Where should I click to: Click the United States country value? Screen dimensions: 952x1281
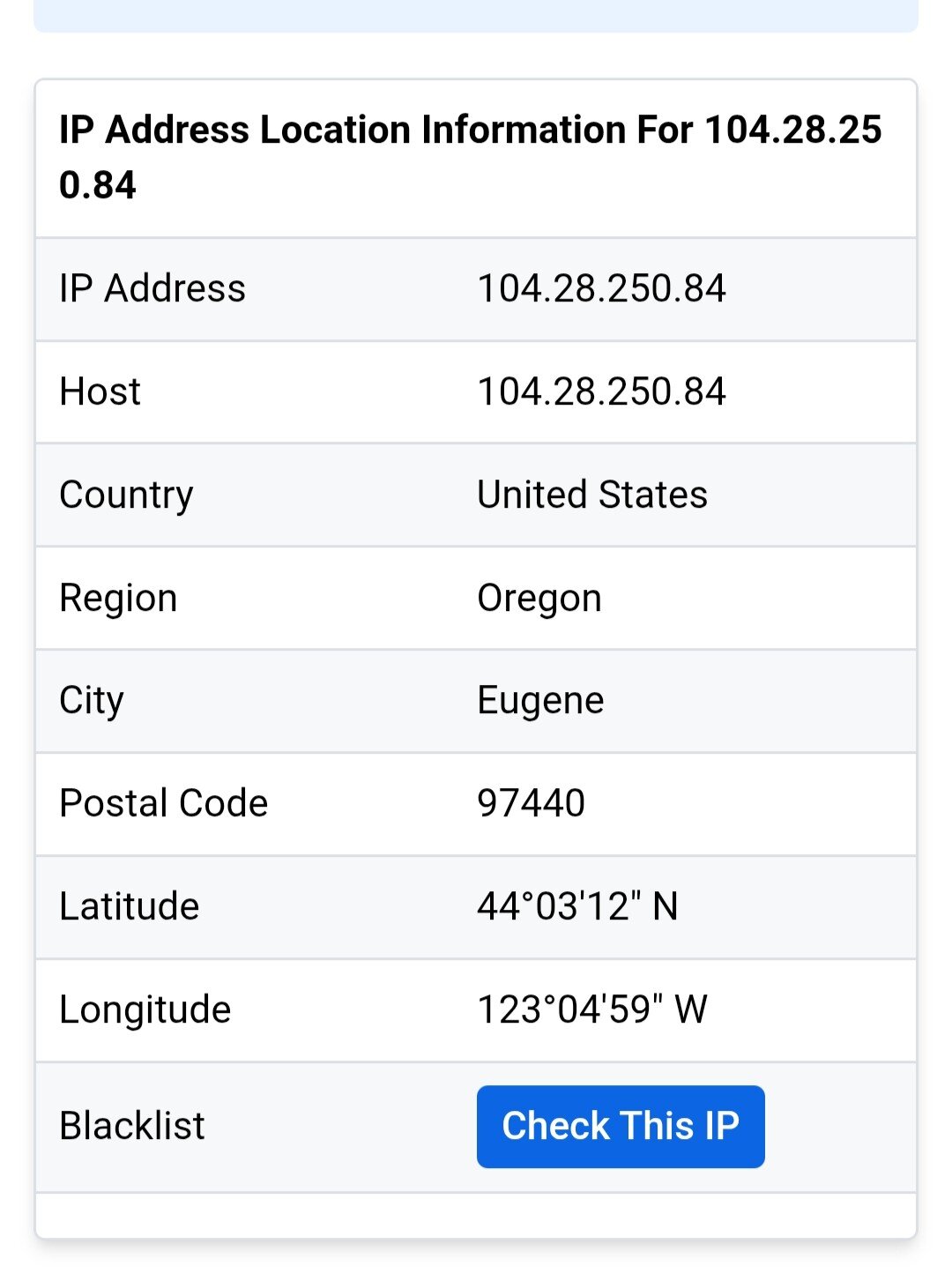[x=591, y=495]
